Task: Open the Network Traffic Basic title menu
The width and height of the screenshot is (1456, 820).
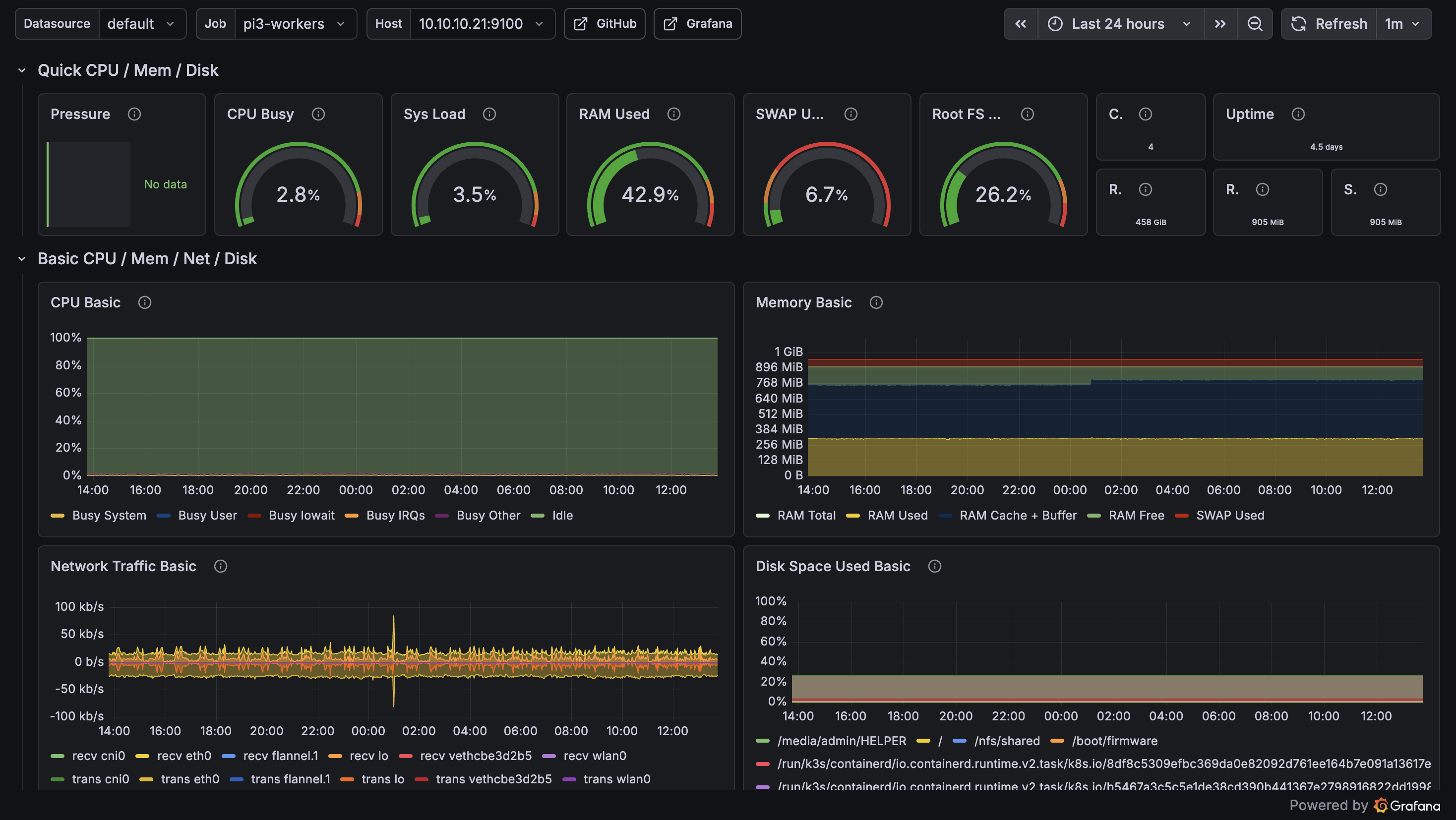Action: pos(123,566)
